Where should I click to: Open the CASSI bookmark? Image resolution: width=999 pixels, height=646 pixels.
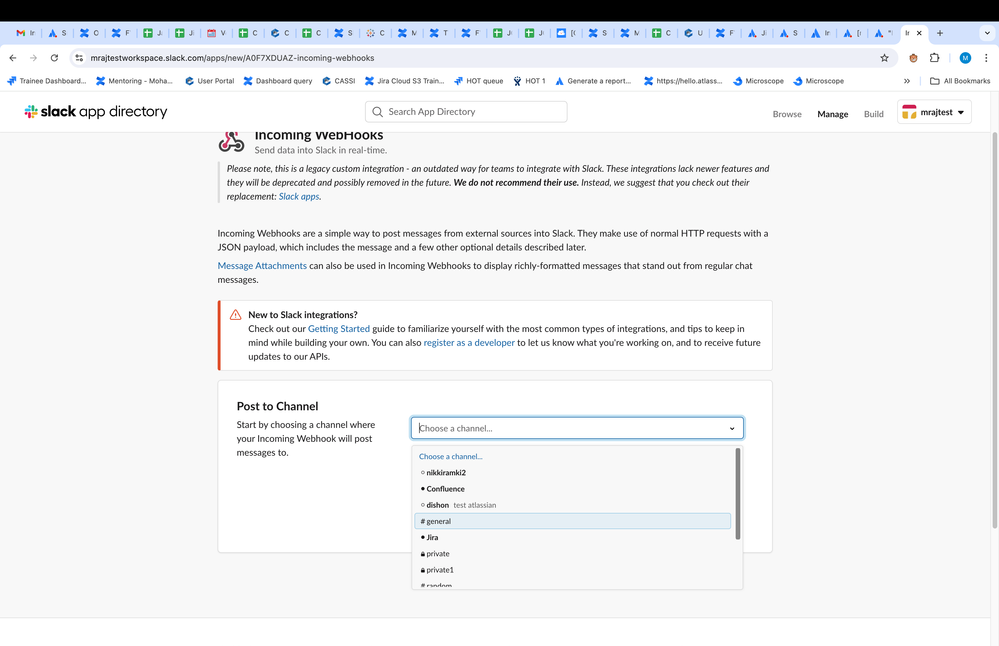338,81
